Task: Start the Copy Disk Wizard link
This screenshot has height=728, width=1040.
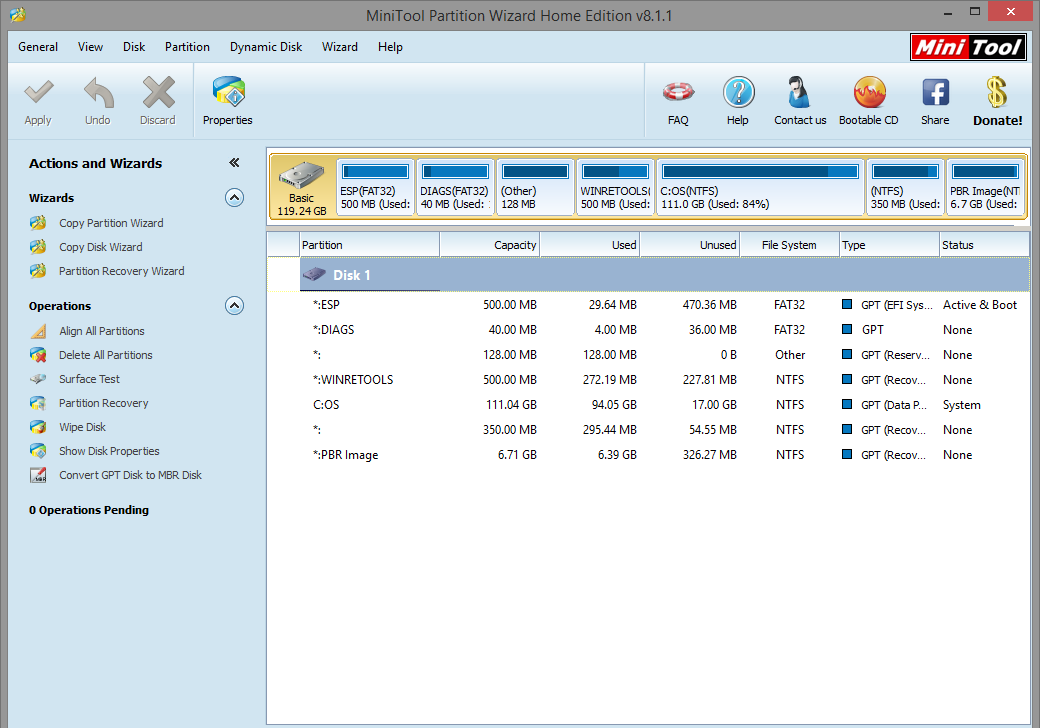Action: (x=101, y=247)
